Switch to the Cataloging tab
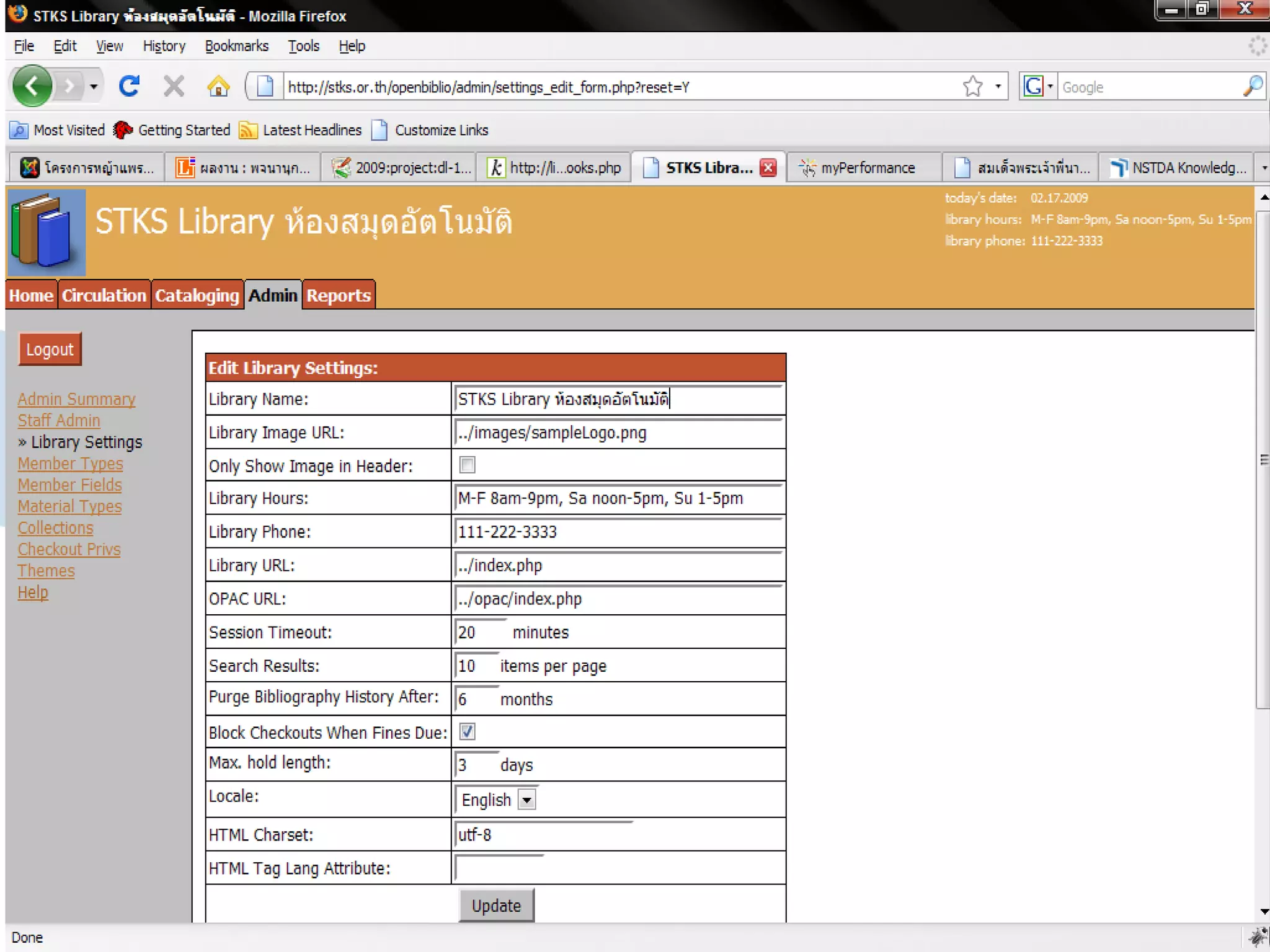This screenshot has height=952, width=1270. 197,296
